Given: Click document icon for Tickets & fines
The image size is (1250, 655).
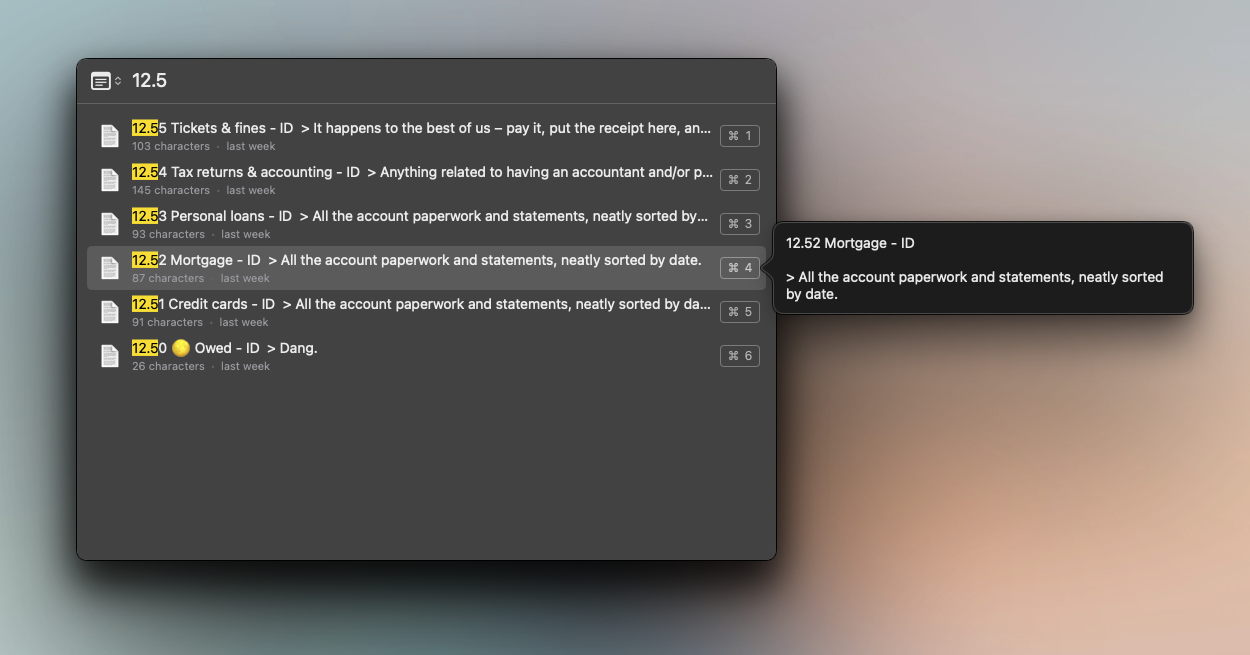Looking at the screenshot, I should pos(110,136).
